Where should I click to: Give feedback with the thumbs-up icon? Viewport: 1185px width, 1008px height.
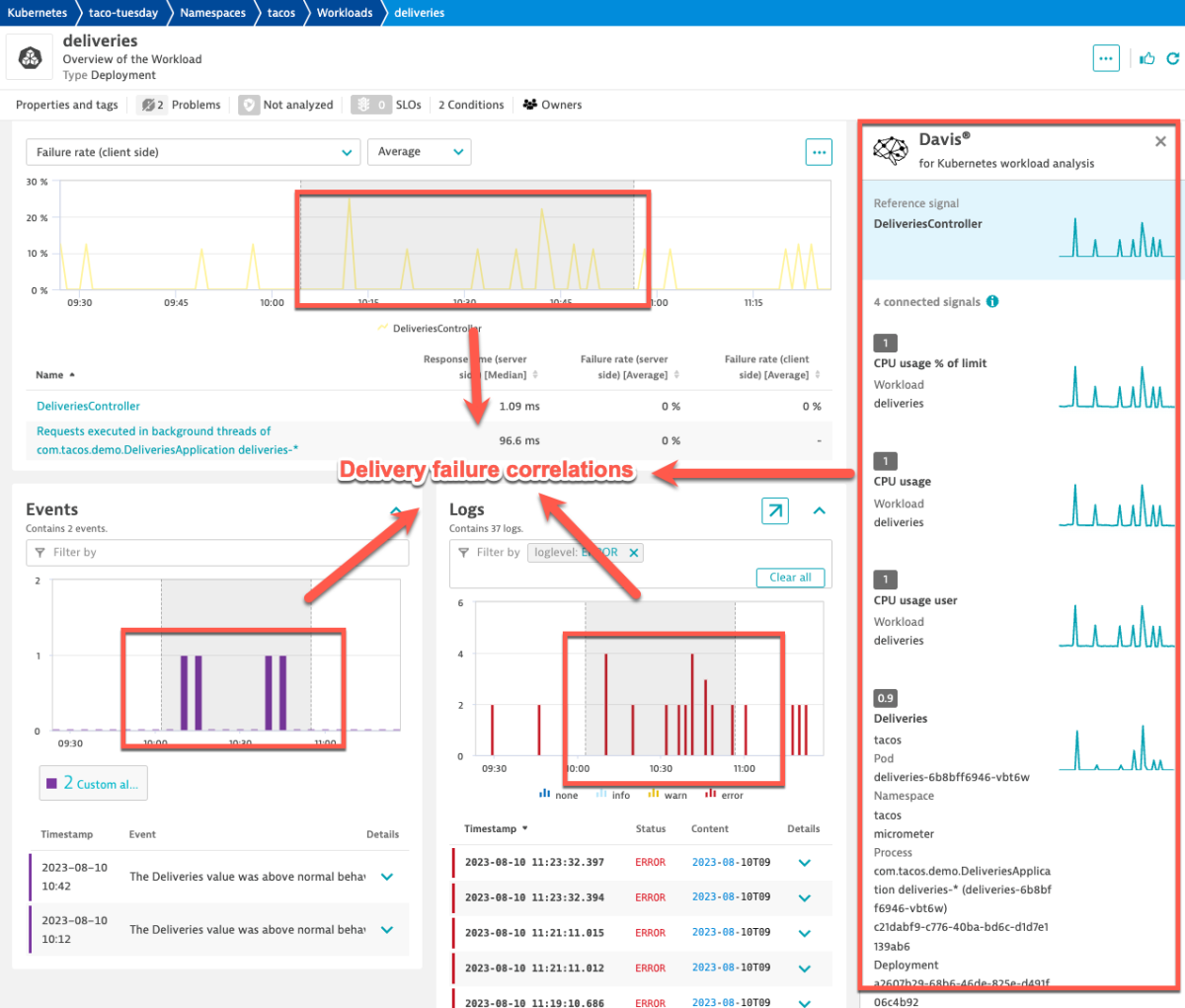click(1145, 59)
